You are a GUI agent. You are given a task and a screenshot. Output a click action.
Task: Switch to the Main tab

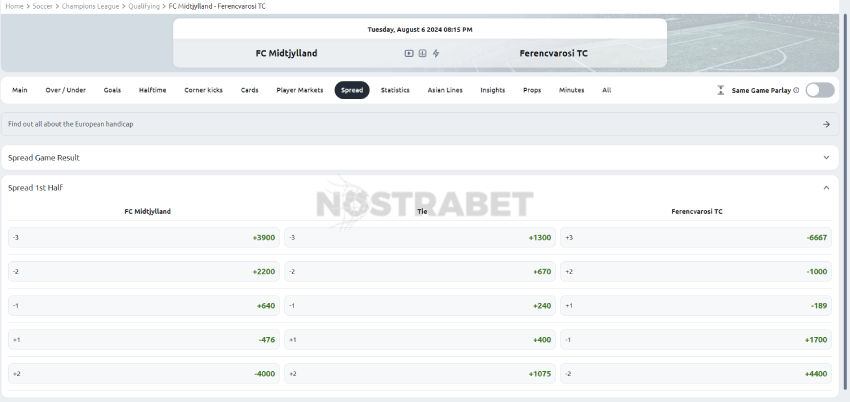click(x=20, y=90)
